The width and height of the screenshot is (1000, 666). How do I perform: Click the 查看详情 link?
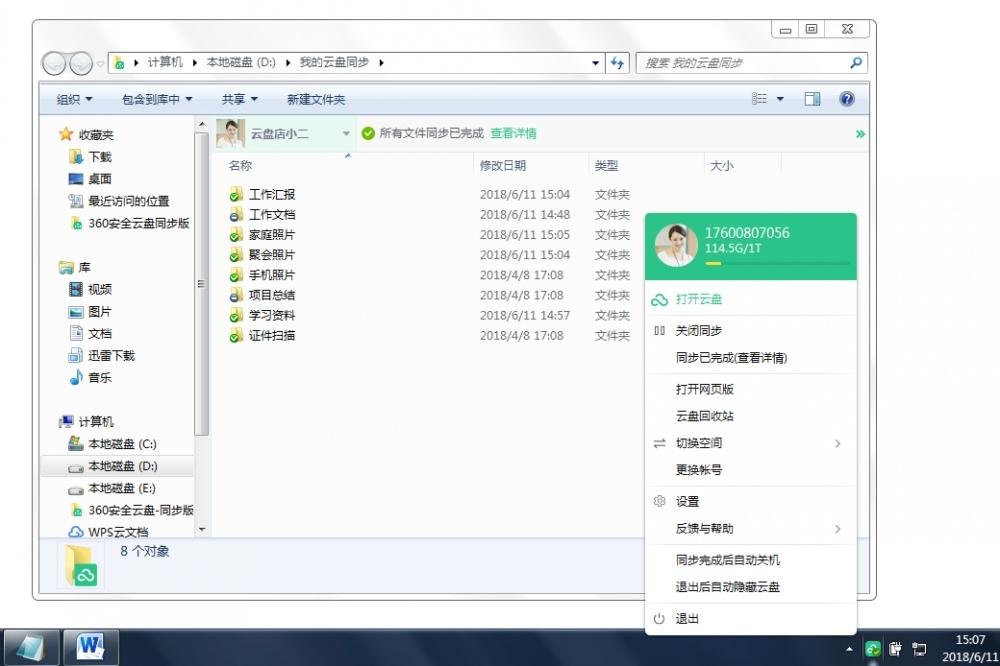[x=513, y=133]
